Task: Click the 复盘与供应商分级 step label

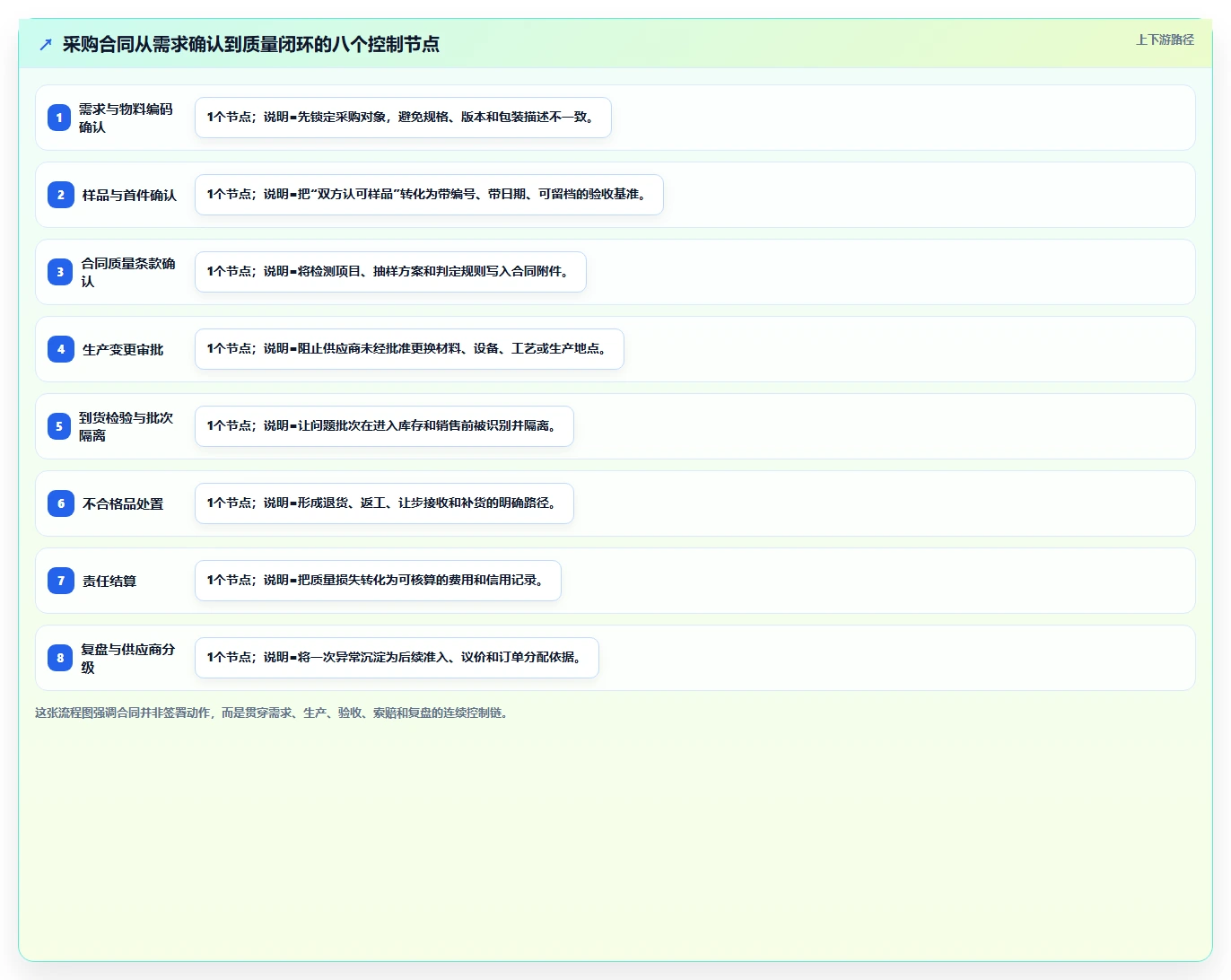Action: 128,658
